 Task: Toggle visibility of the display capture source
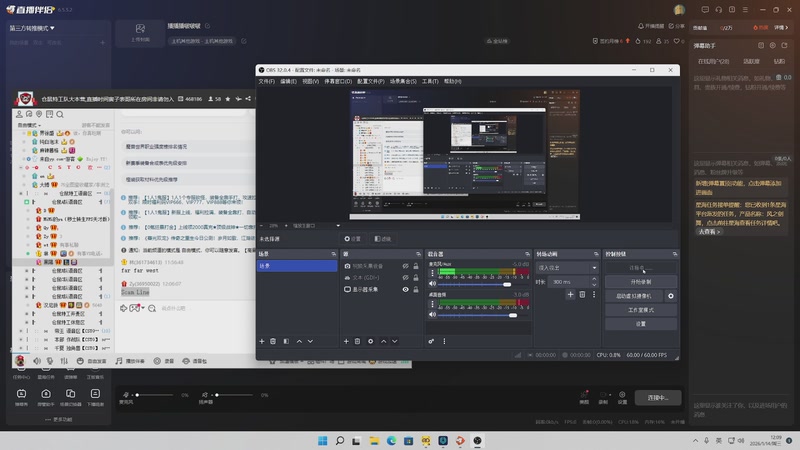point(405,289)
